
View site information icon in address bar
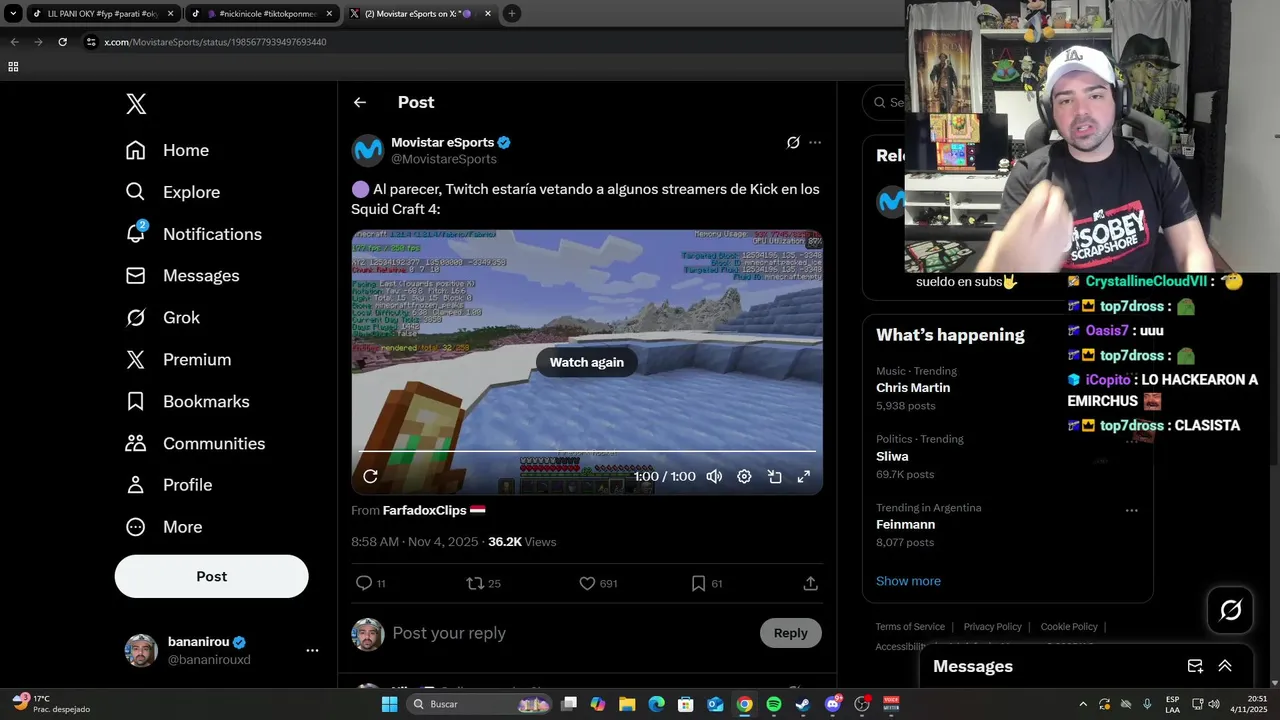coord(91,42)
